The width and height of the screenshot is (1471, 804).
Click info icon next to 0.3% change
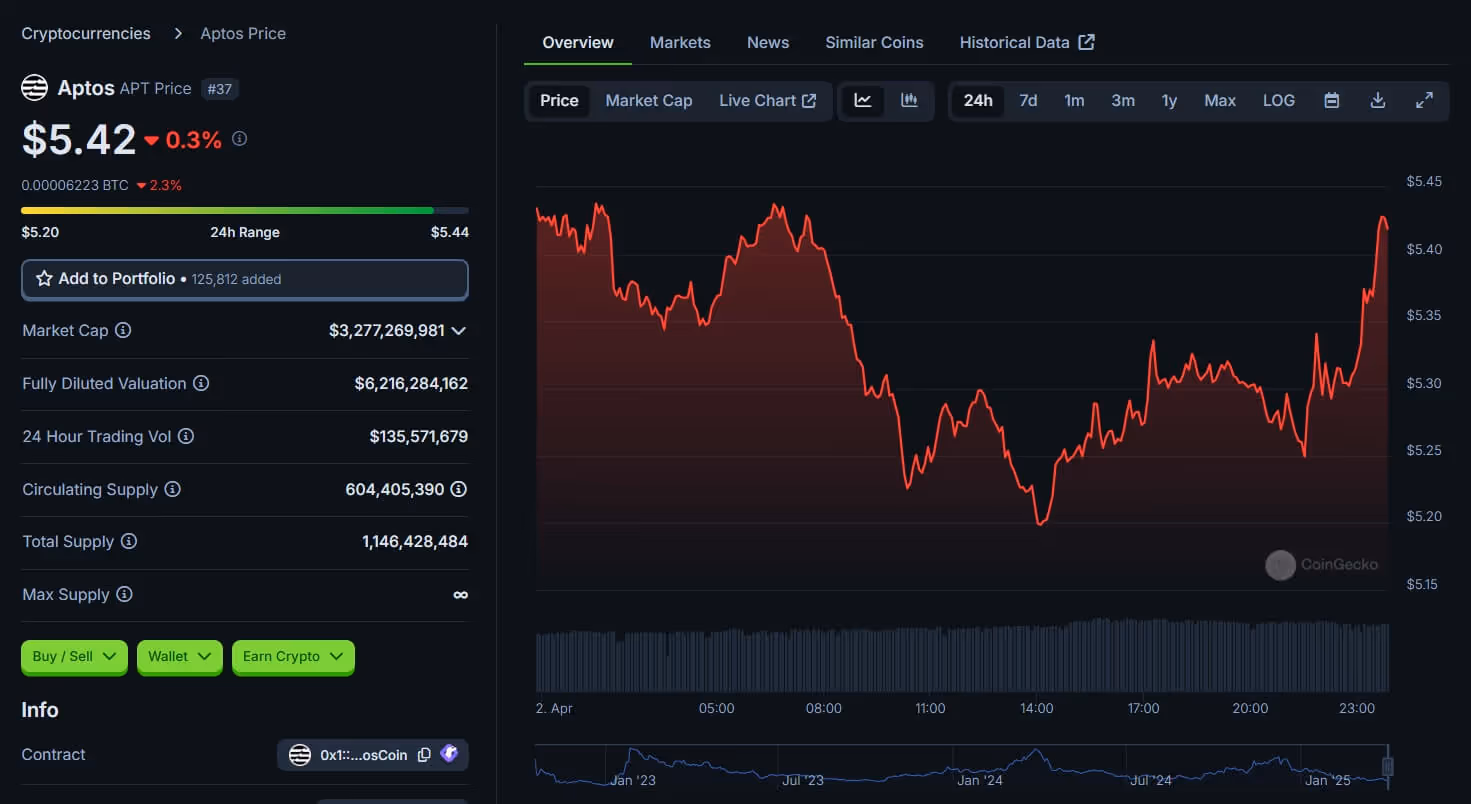[239, 139]
